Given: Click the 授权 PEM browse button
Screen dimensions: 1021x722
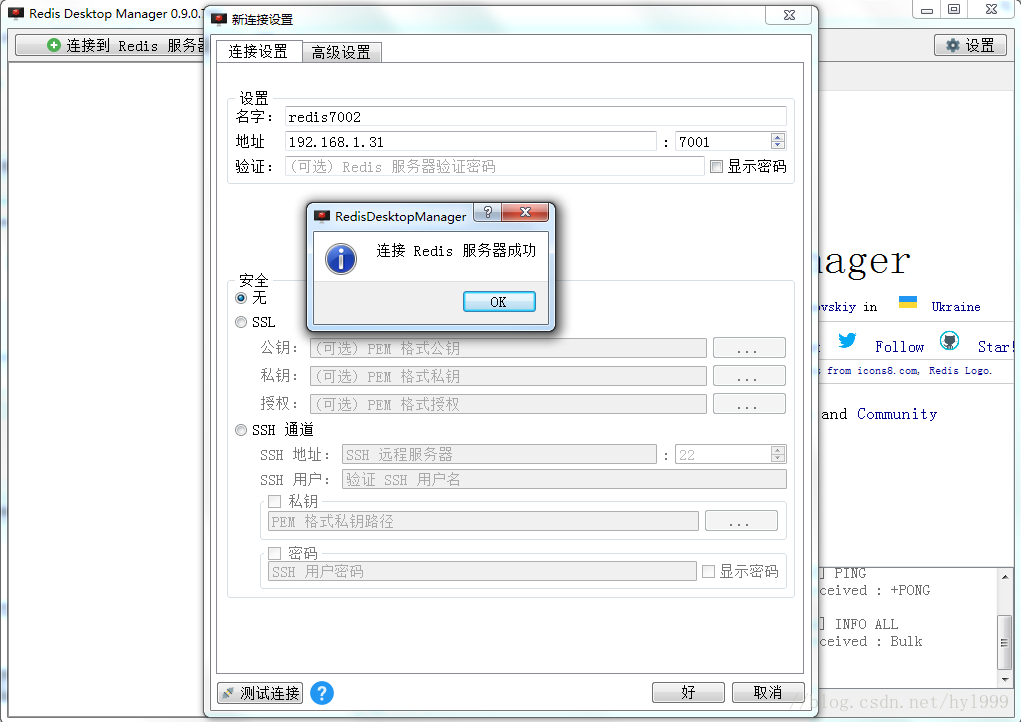Looking at the screenshot, I should point(749,402).
